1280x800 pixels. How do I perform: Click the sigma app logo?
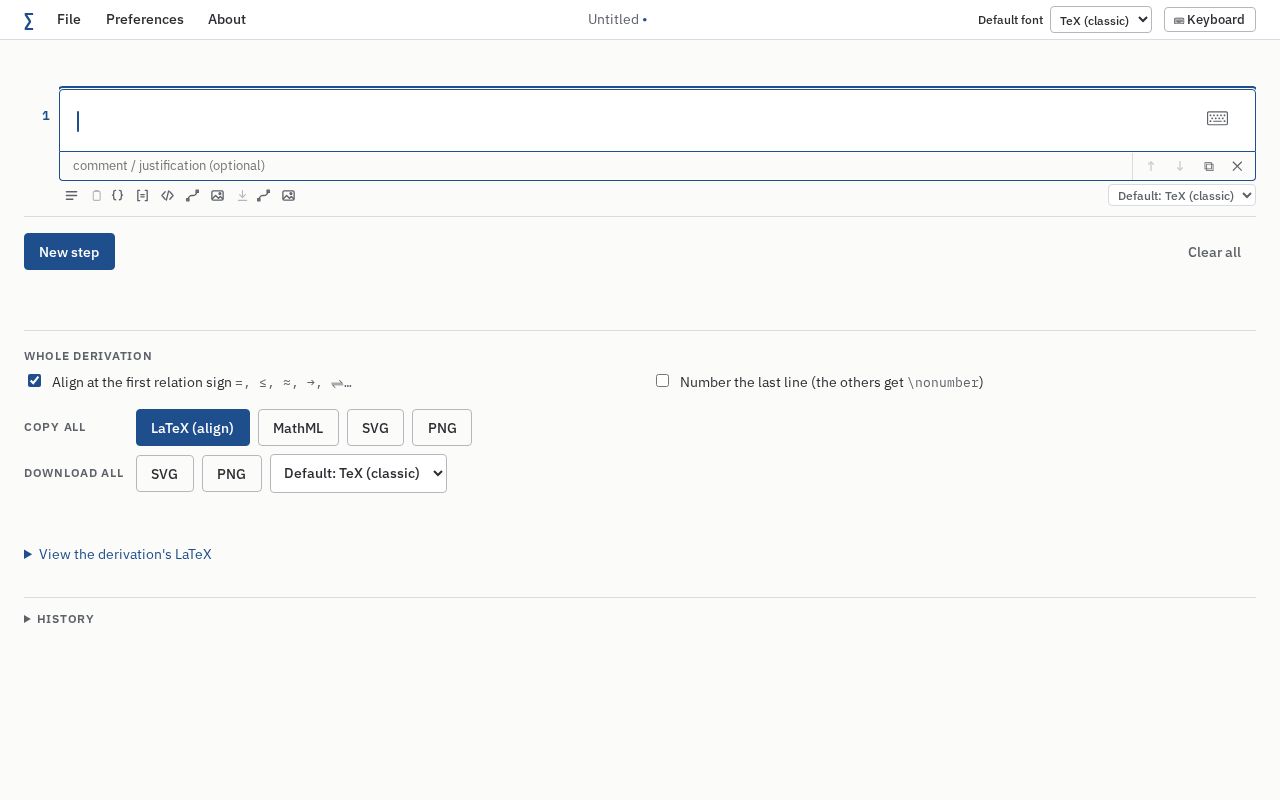click(x=29, y=21)
